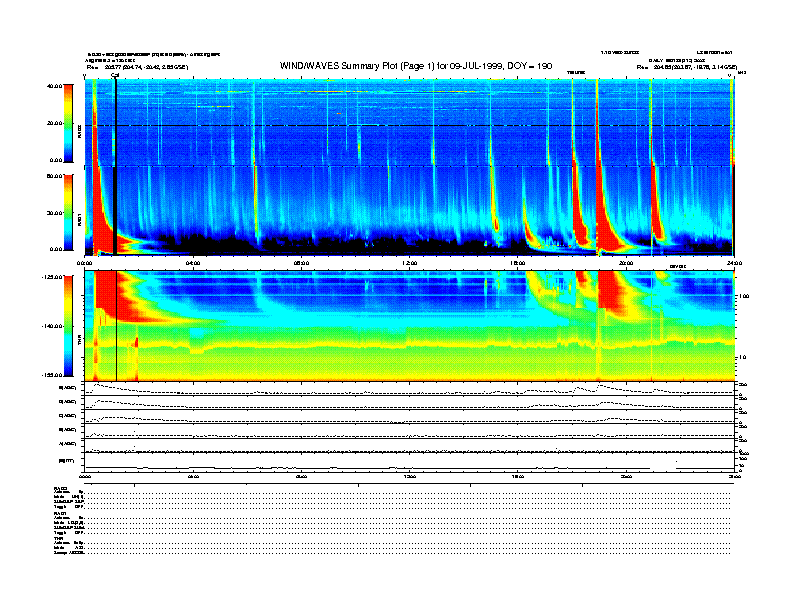This screenshot has height=612, width=792.
Task: Click the WIND/WAVES Summary Plot title text
Action: click(416, 66)
